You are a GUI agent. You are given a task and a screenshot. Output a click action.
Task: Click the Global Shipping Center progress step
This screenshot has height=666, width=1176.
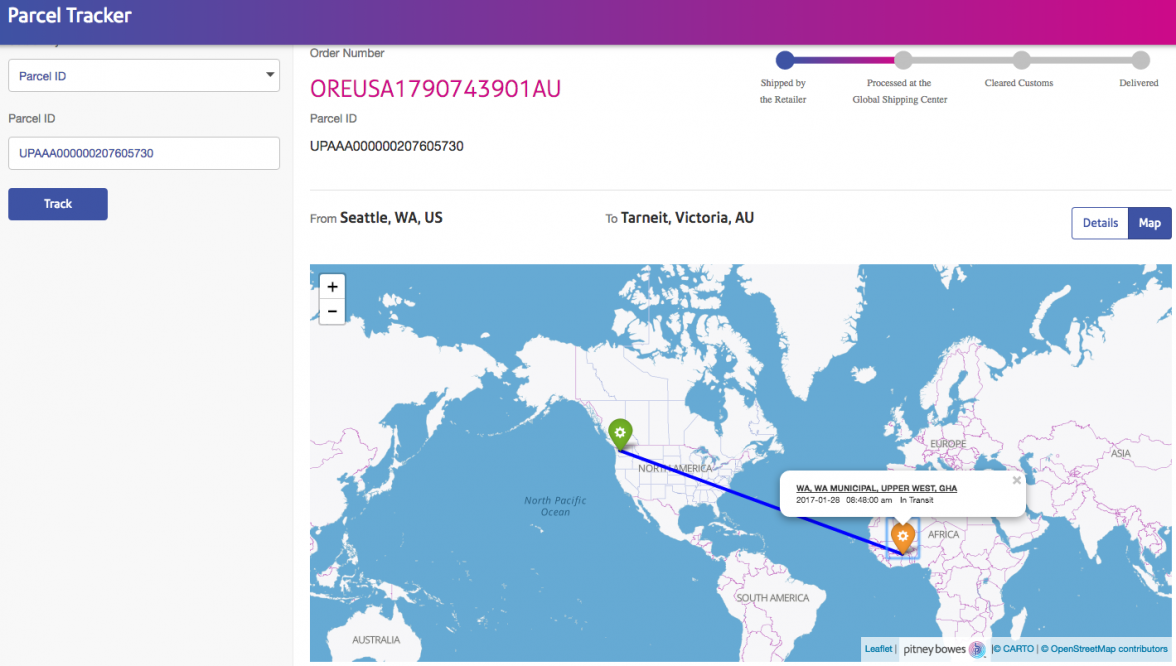902,60
